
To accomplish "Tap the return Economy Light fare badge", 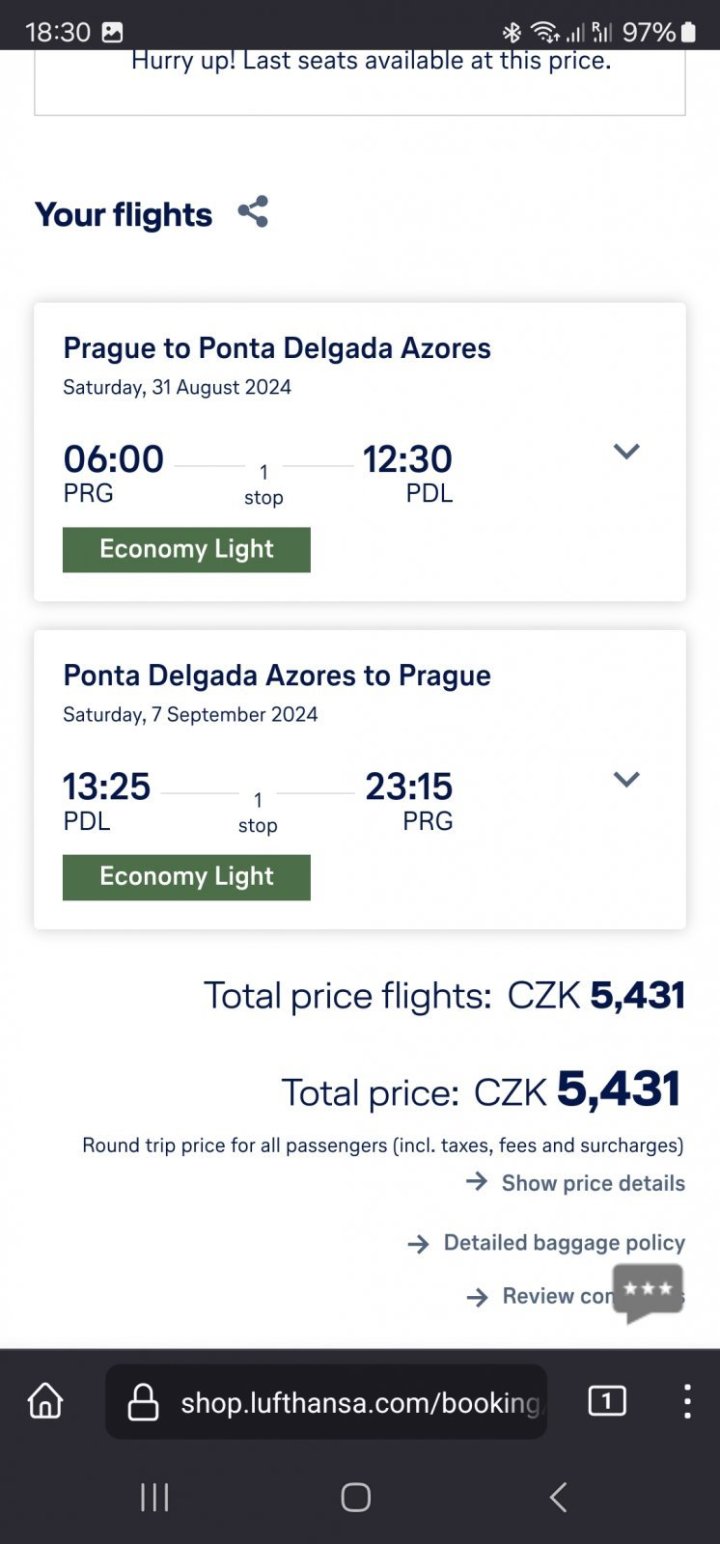I will (187, 877).
